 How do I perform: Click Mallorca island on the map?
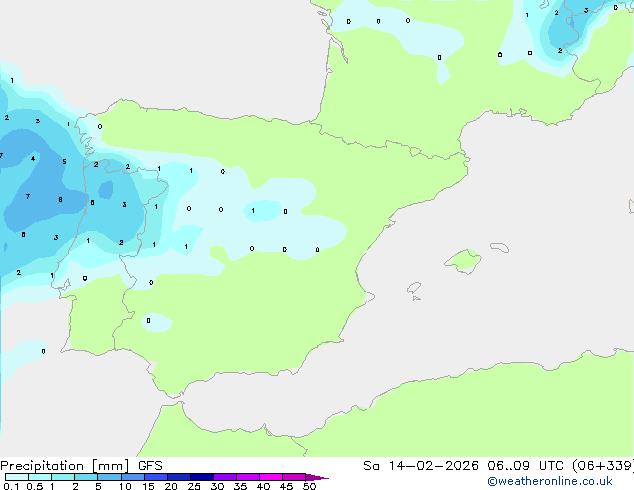pyautogui.click(x=463, y=262)
